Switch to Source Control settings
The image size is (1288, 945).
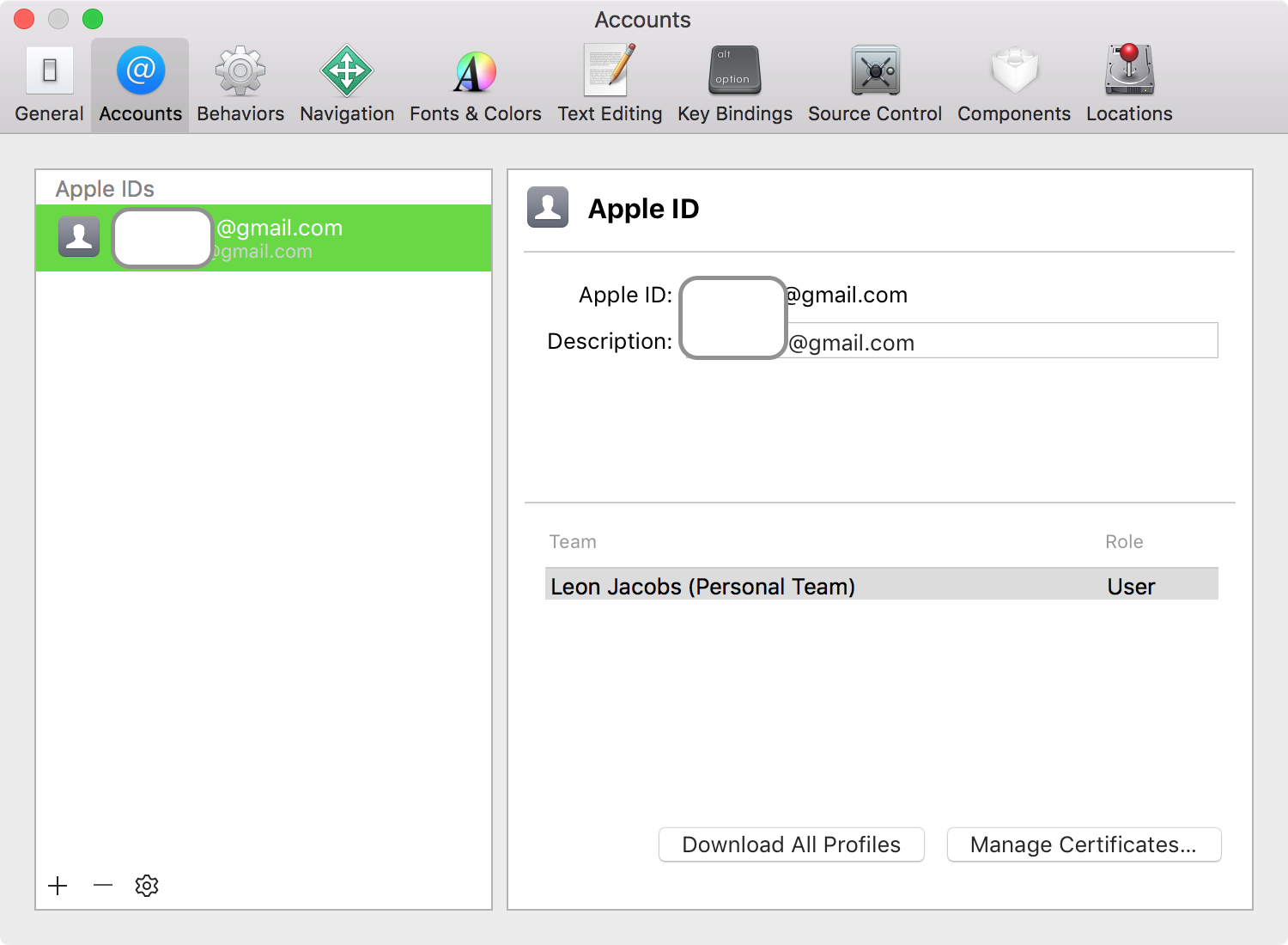click(874, 83)
